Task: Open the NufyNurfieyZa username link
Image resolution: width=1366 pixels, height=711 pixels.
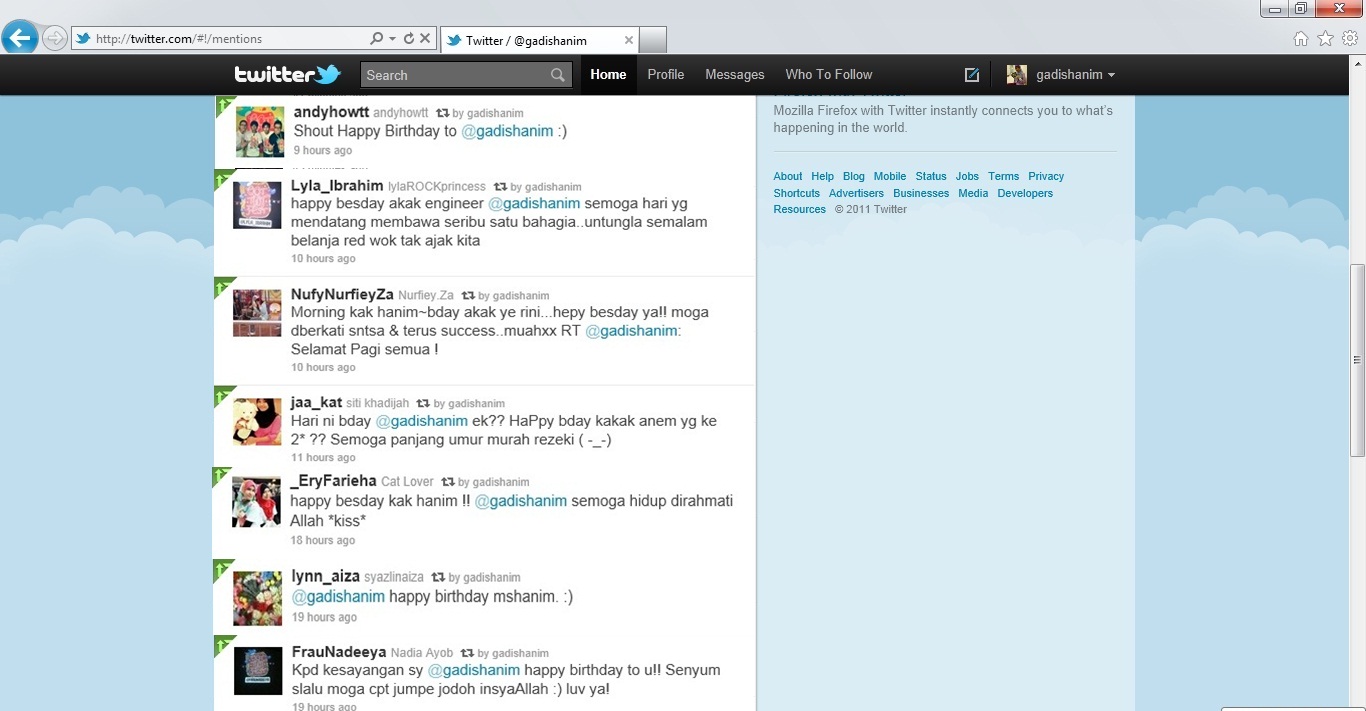Action: (x=342, y=294)
